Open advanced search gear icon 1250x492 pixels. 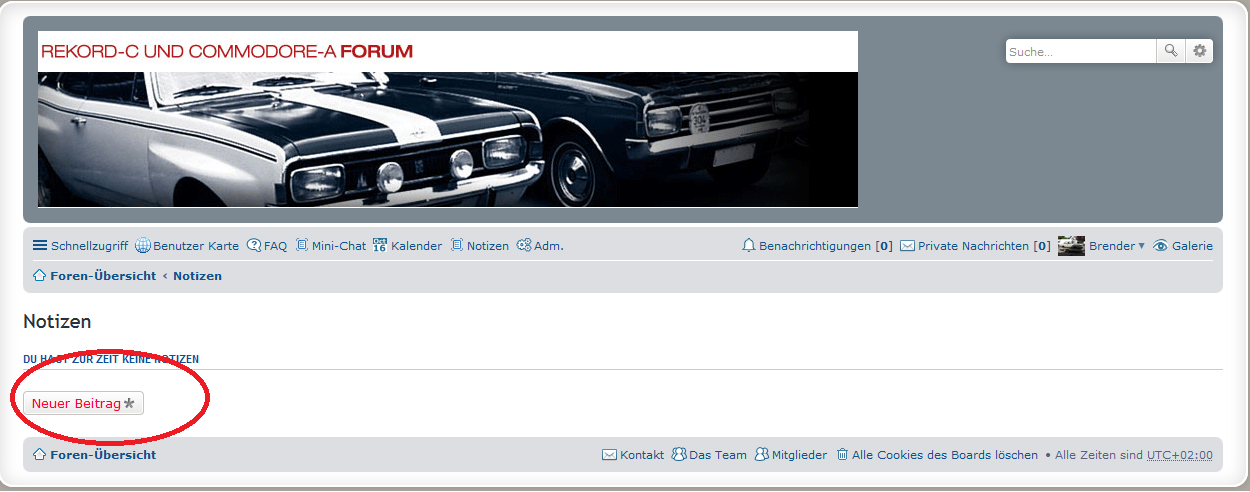tap(1200, 51)
